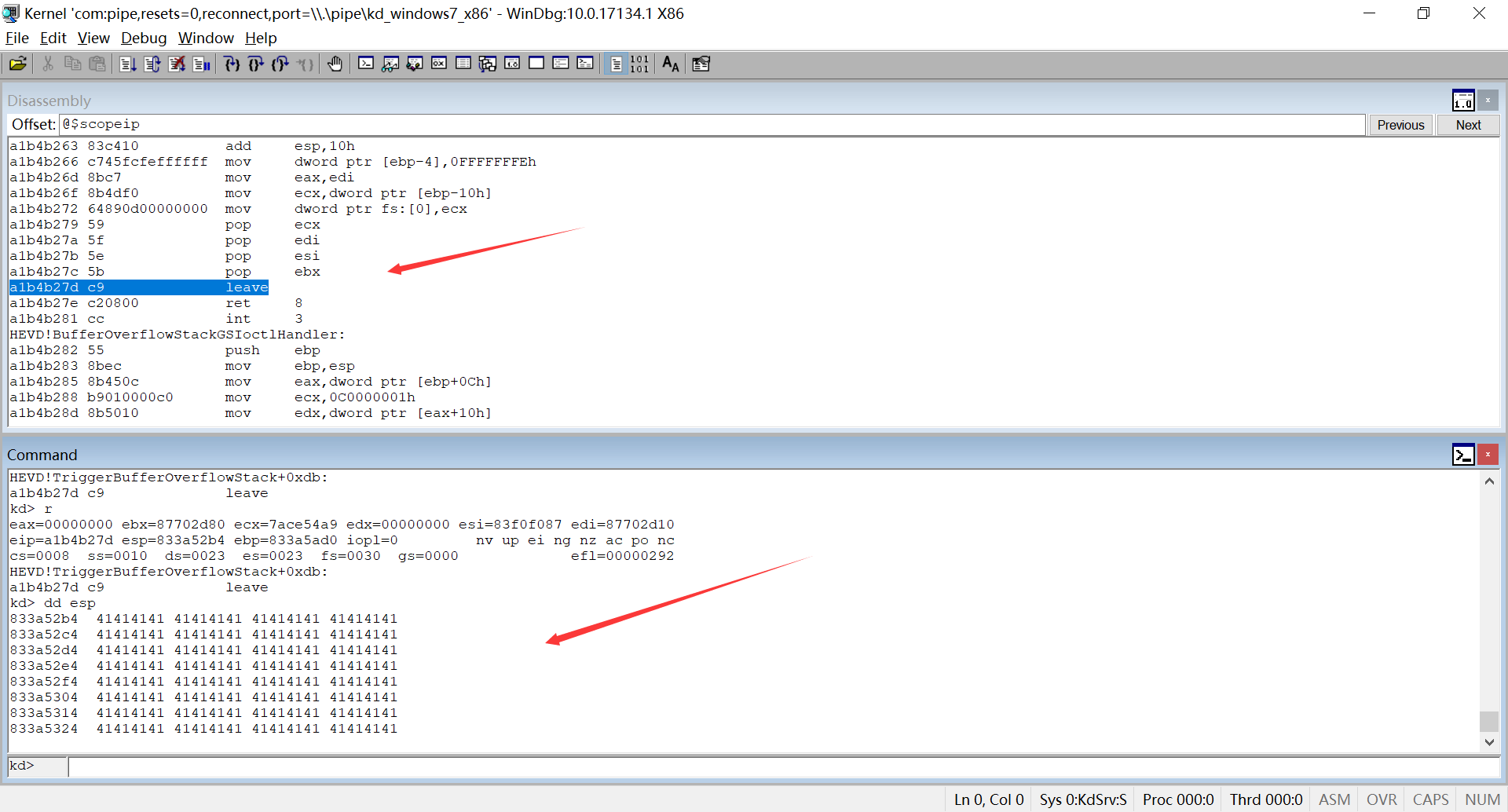Open the File menu
The image size is (1508, 812).
(16, 38)
